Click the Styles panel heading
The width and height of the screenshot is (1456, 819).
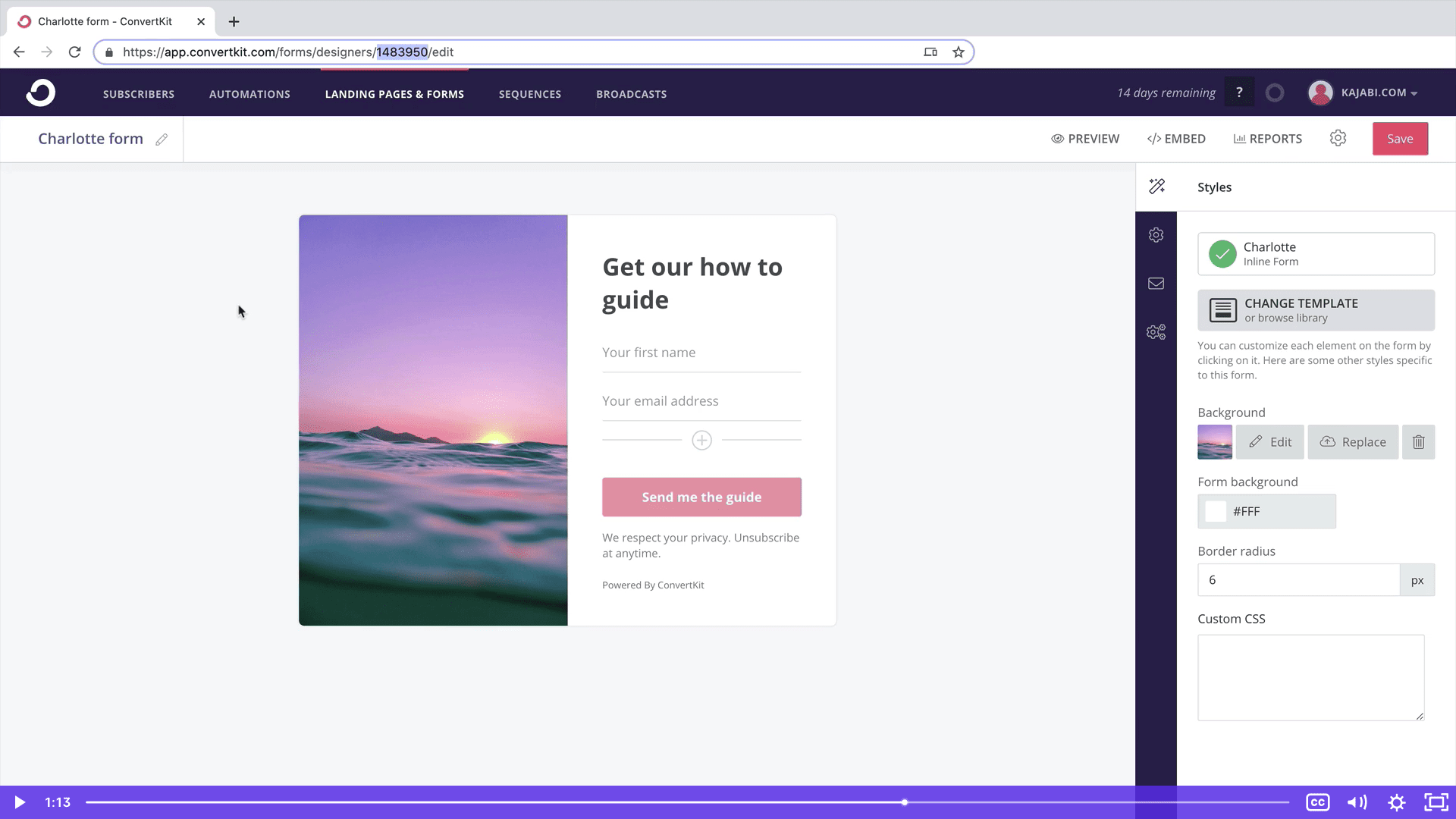pos(1214,187)
